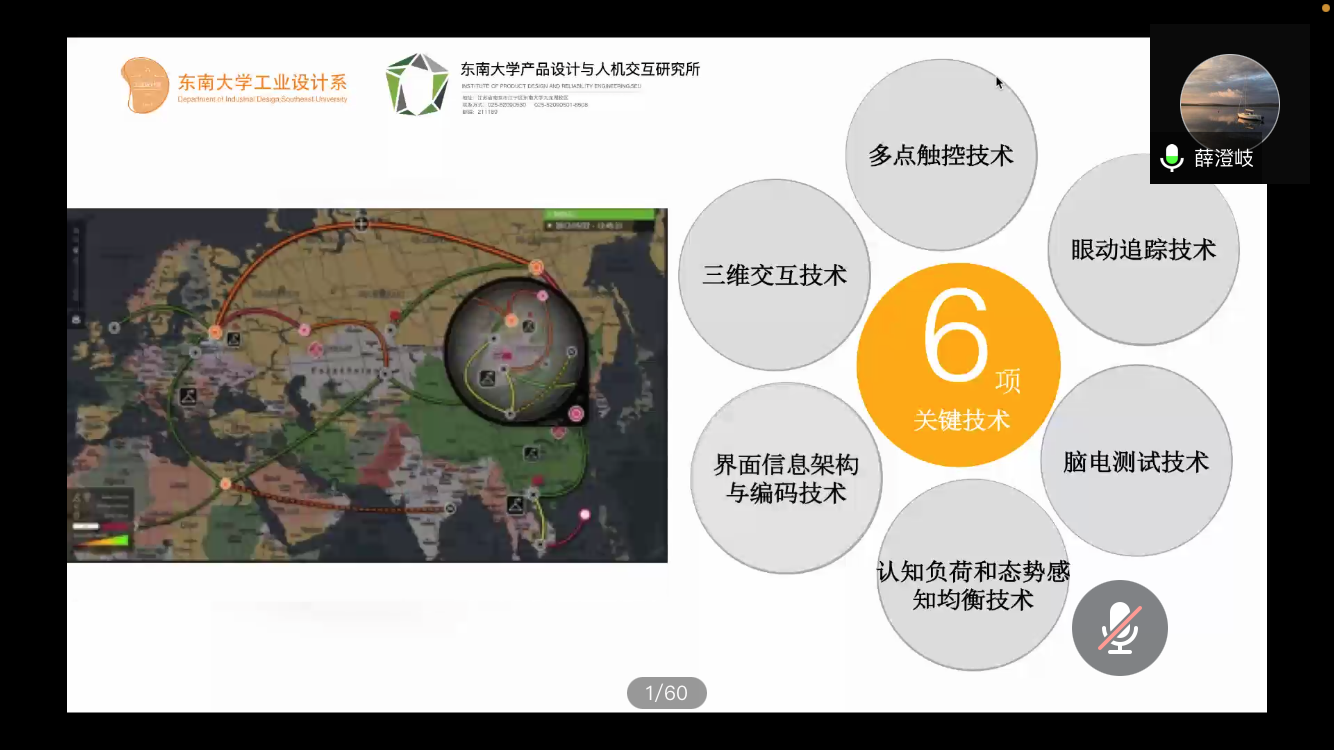Click the world map route image
The width and height of the screenshot is (1334, 750).
[367, 385]
